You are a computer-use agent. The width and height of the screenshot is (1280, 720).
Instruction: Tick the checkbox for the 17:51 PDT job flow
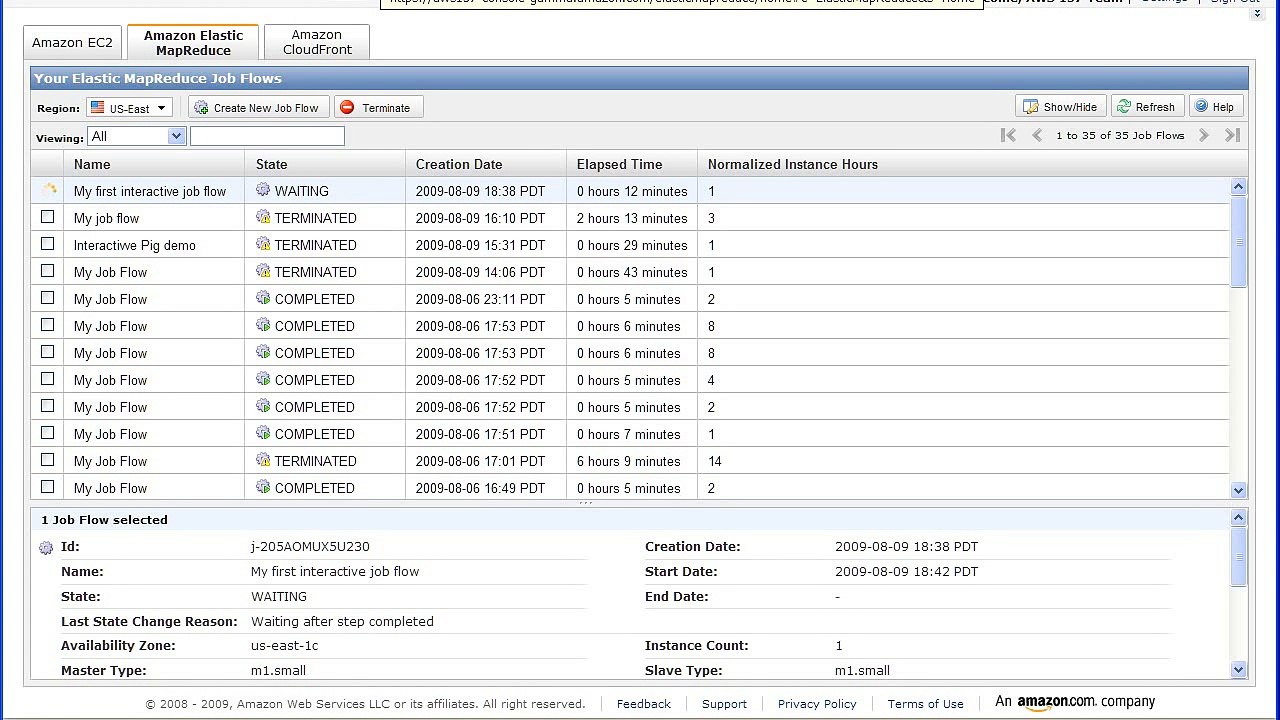click(x=47, y=433)
